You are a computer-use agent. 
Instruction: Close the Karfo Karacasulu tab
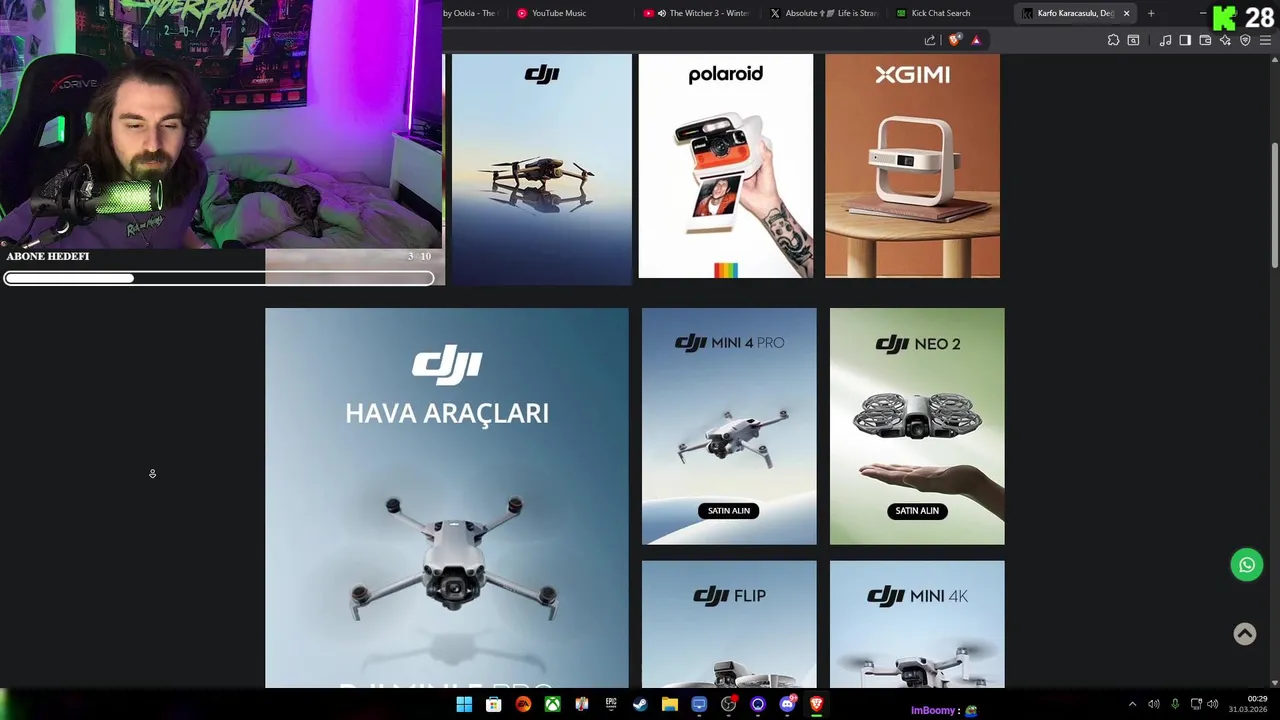pos(1126,13)
